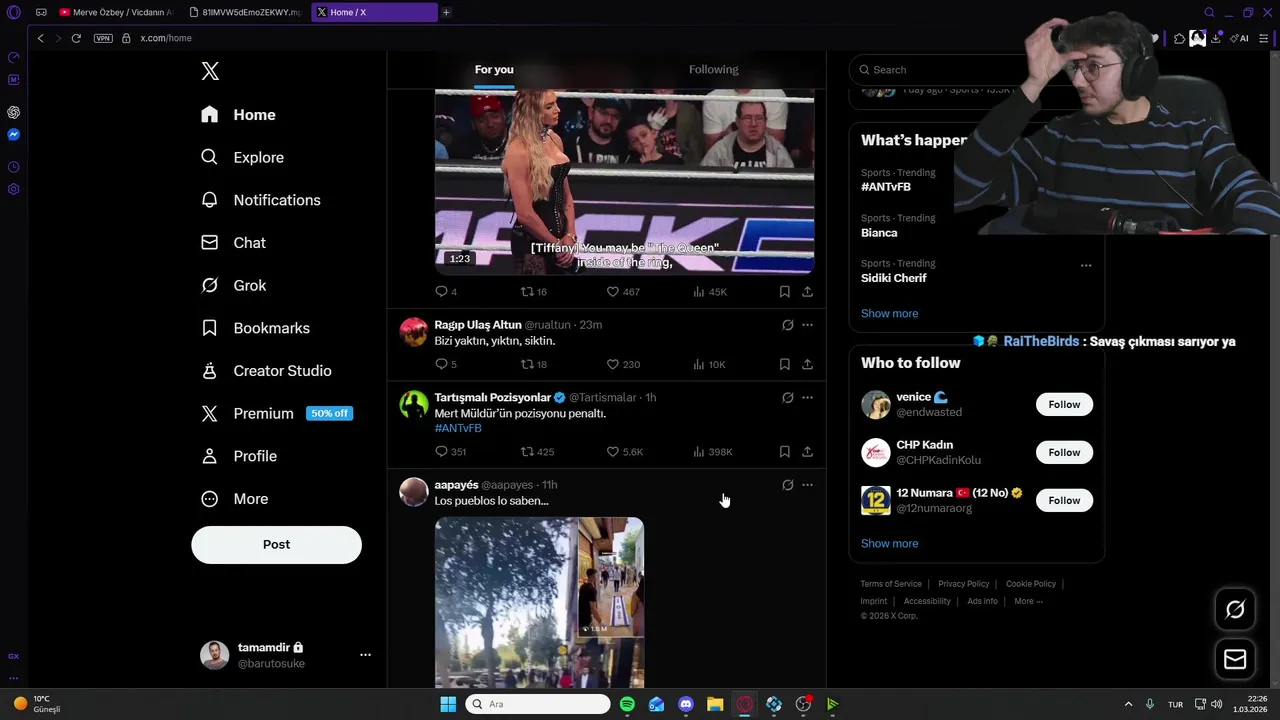Repost Ragıp Ulaş Altun's post
Image resolution: width=1280 pixels, height=720 pixels.
pos(533,364)
